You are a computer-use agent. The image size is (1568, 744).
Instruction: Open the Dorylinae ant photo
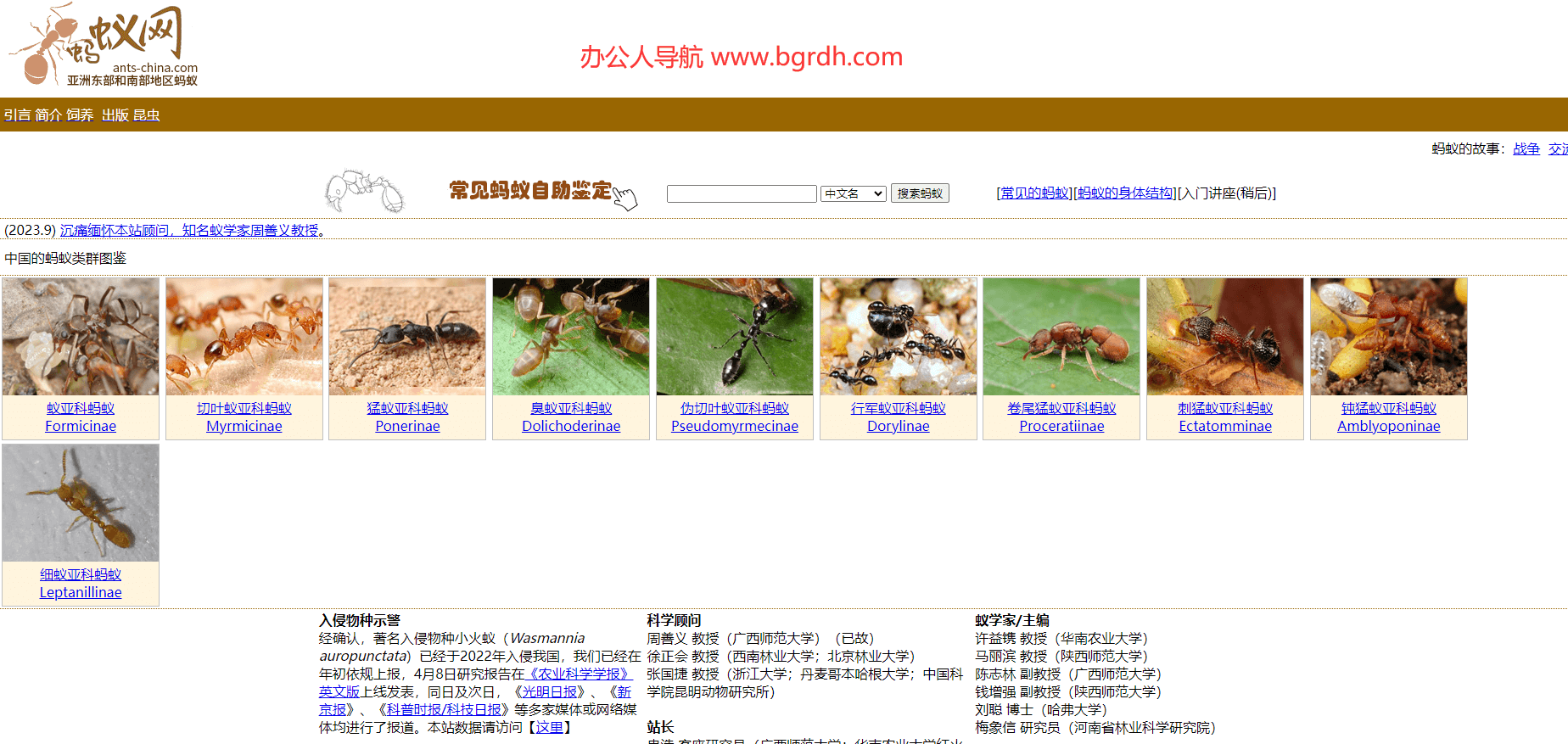[898, 337]
